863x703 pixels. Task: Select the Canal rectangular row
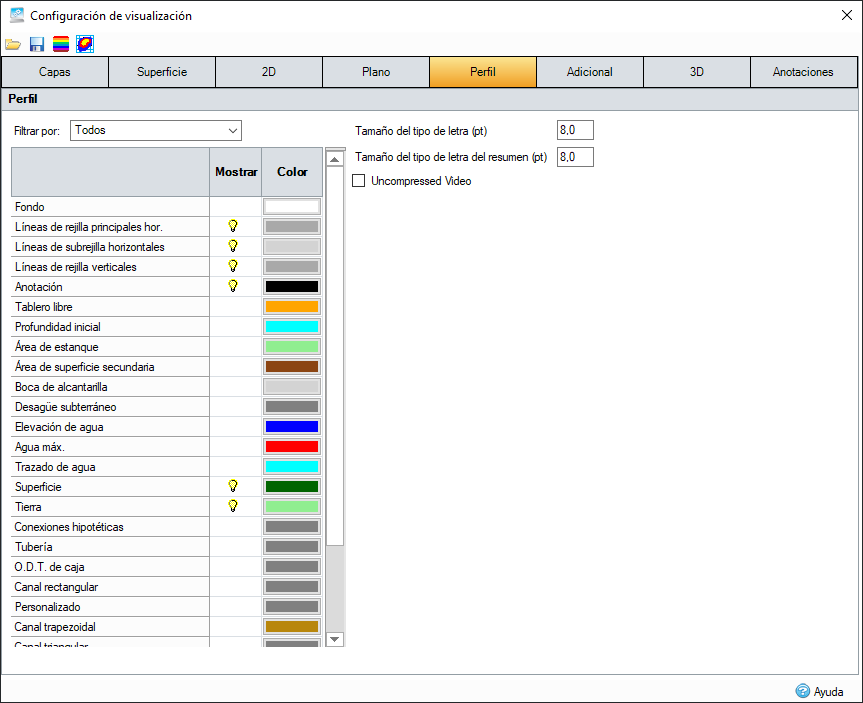[x=110, y=587]
